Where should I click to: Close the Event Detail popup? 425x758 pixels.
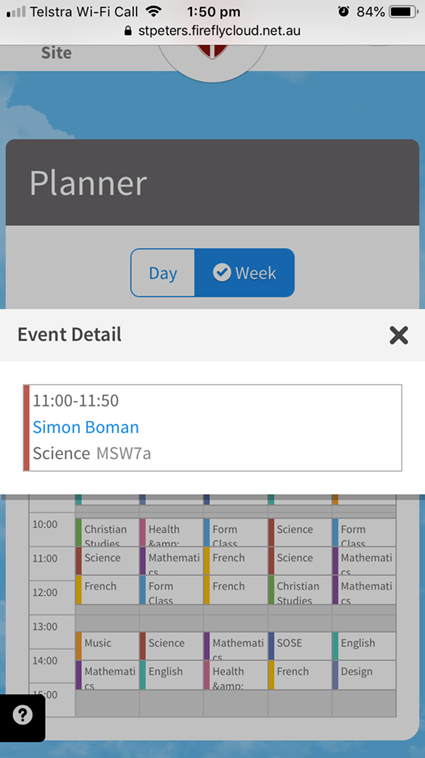tap(398, 335)
